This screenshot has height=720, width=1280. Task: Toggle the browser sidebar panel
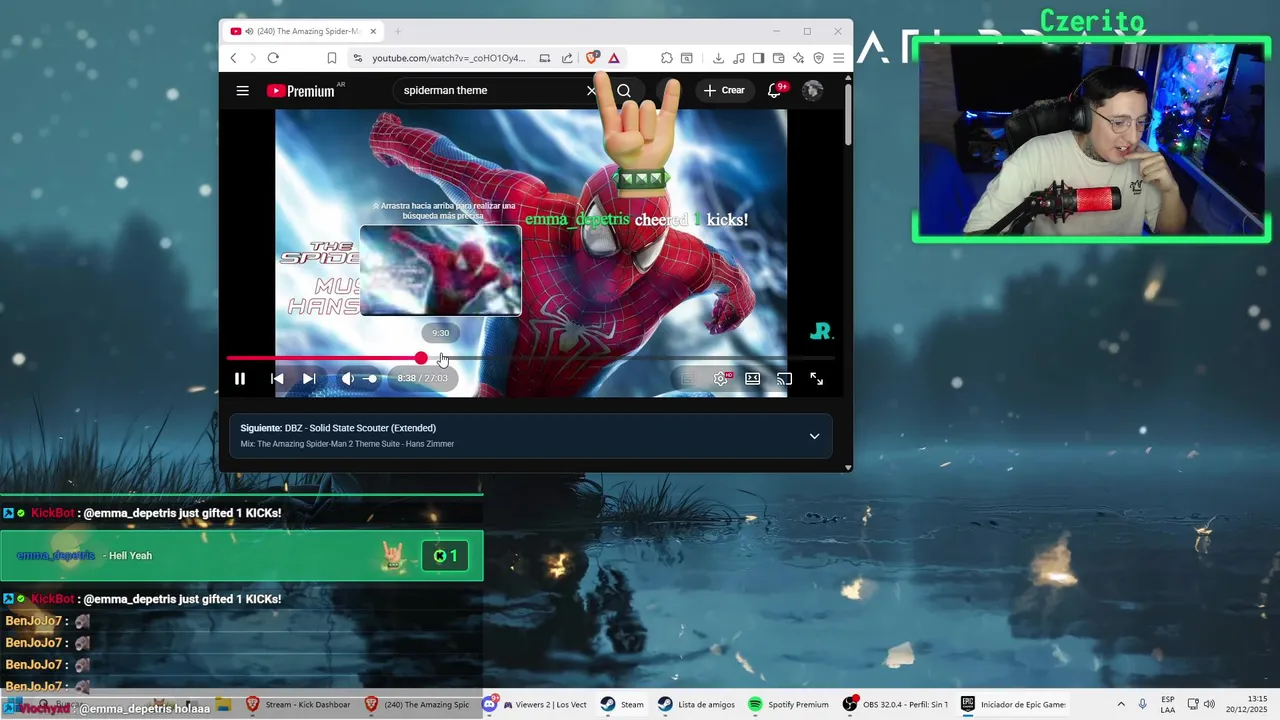758,58
